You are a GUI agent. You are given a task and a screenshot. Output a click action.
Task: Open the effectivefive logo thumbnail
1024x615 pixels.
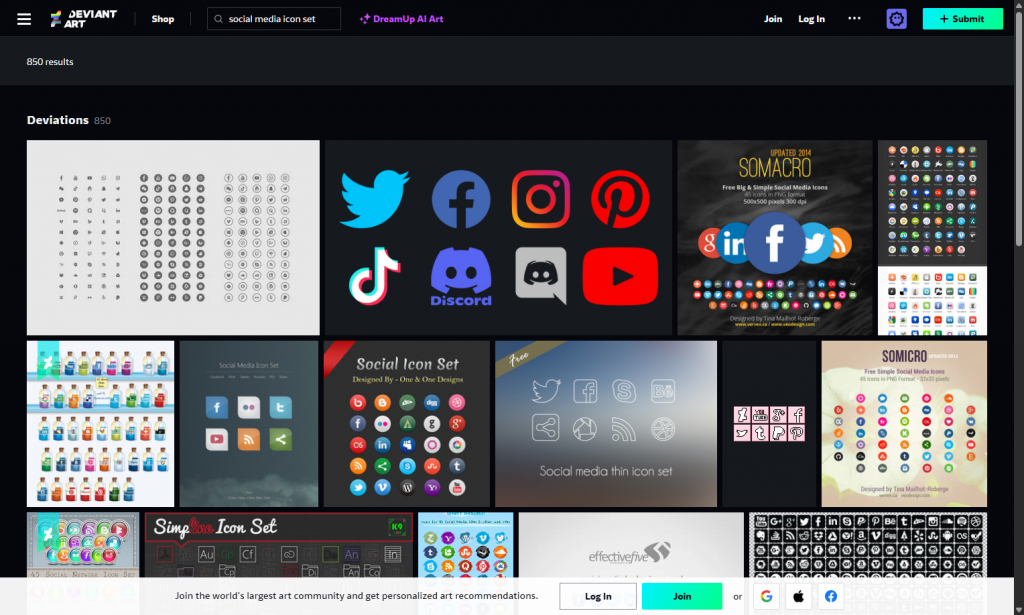[631, 544]
